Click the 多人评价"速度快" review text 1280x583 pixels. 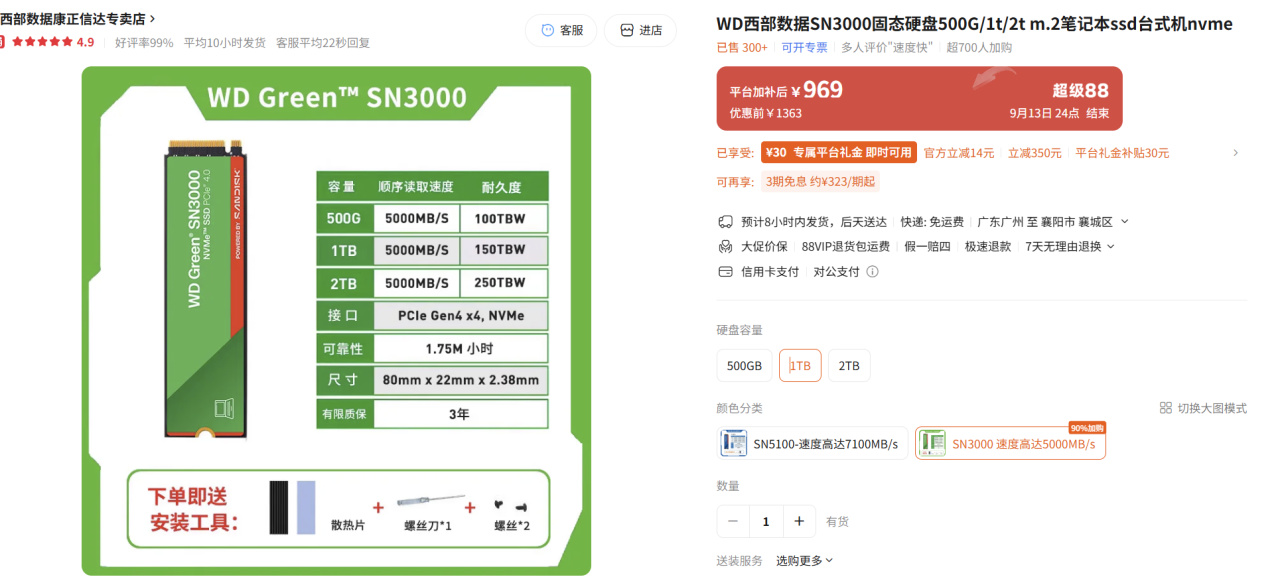(x=888, y=47)
